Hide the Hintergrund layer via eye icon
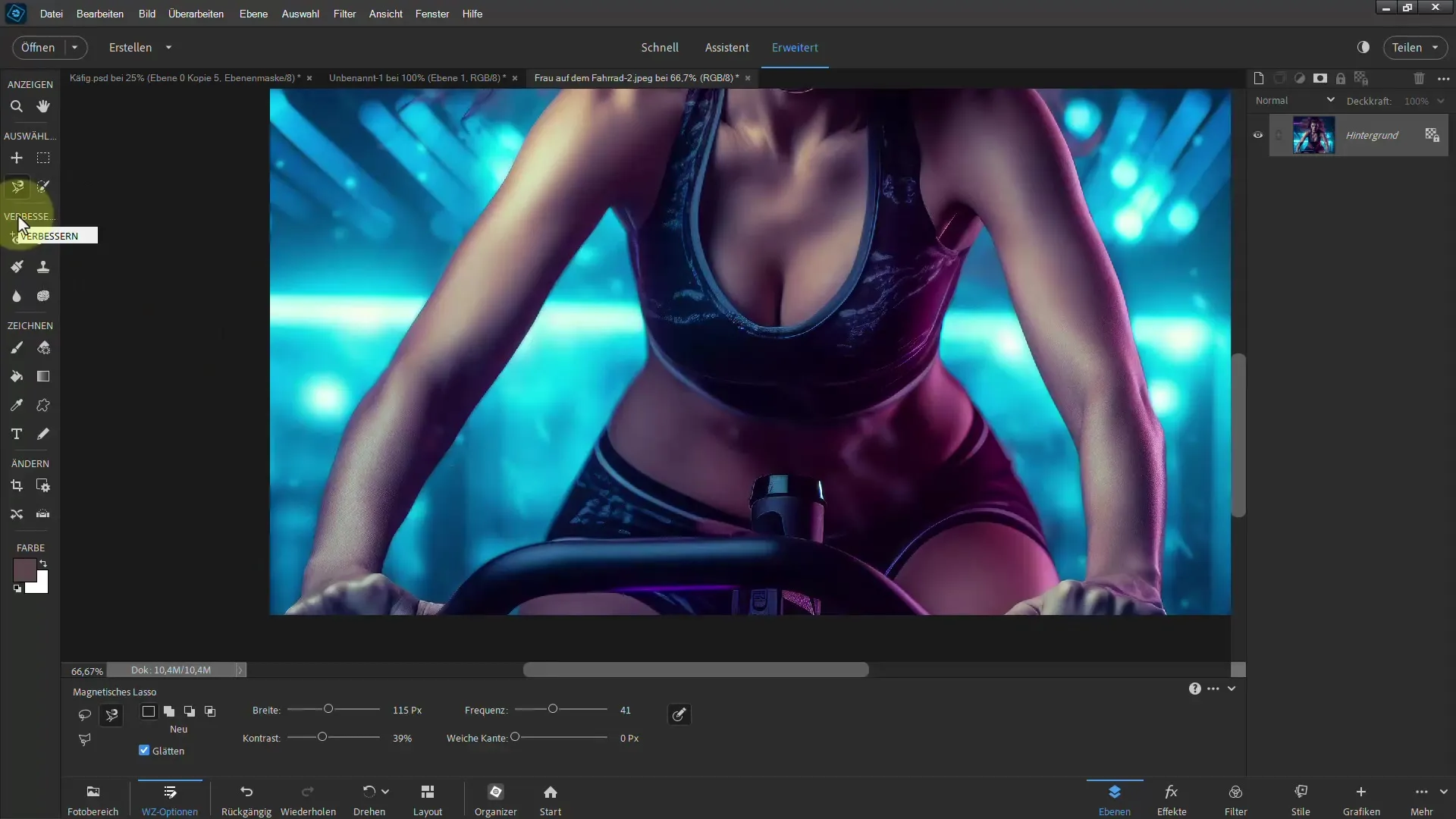 click(x=1258, y=135)
